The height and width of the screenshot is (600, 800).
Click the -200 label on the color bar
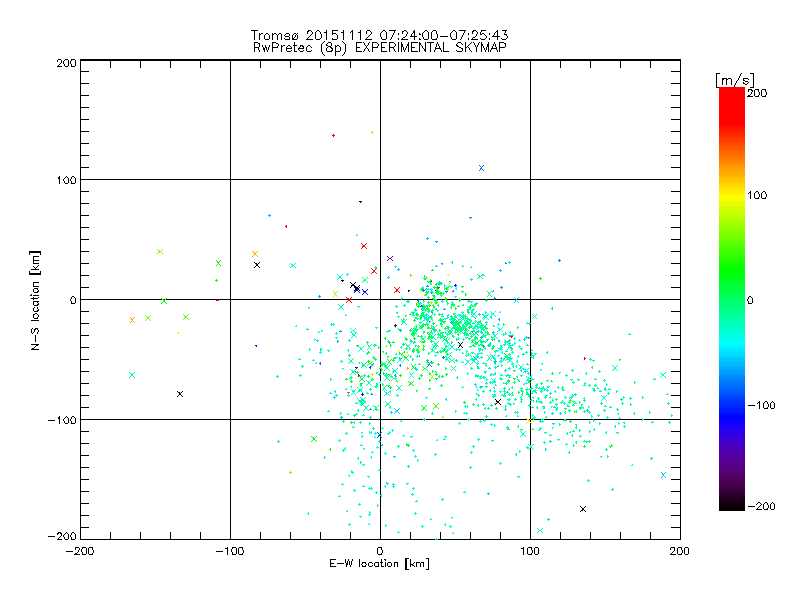pos(761,506)
